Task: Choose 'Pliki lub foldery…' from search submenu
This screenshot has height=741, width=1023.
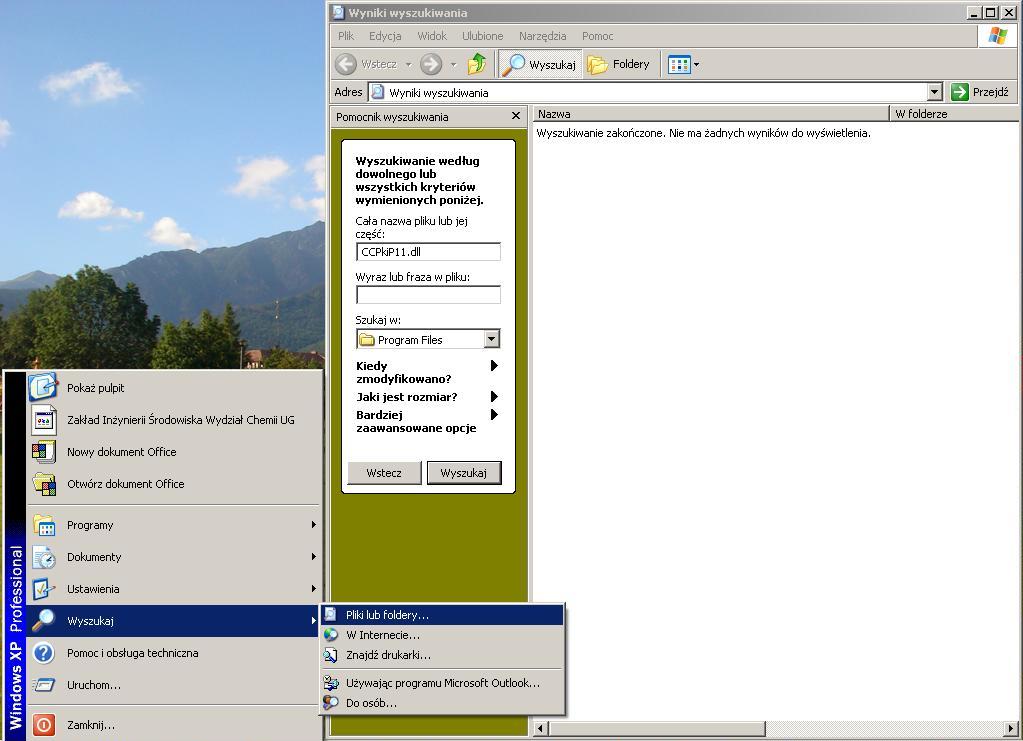Action: (442, 614)
